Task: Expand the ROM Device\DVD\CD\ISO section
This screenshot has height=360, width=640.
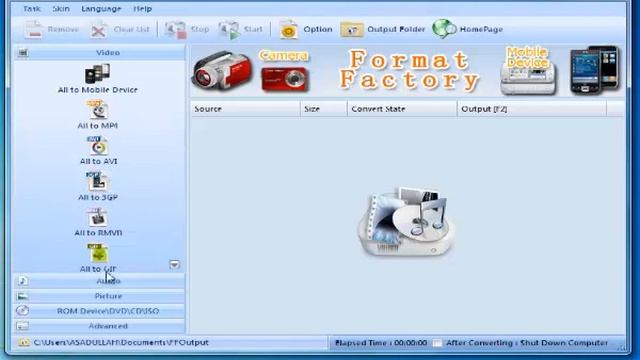Action: (x=100, y=311)
